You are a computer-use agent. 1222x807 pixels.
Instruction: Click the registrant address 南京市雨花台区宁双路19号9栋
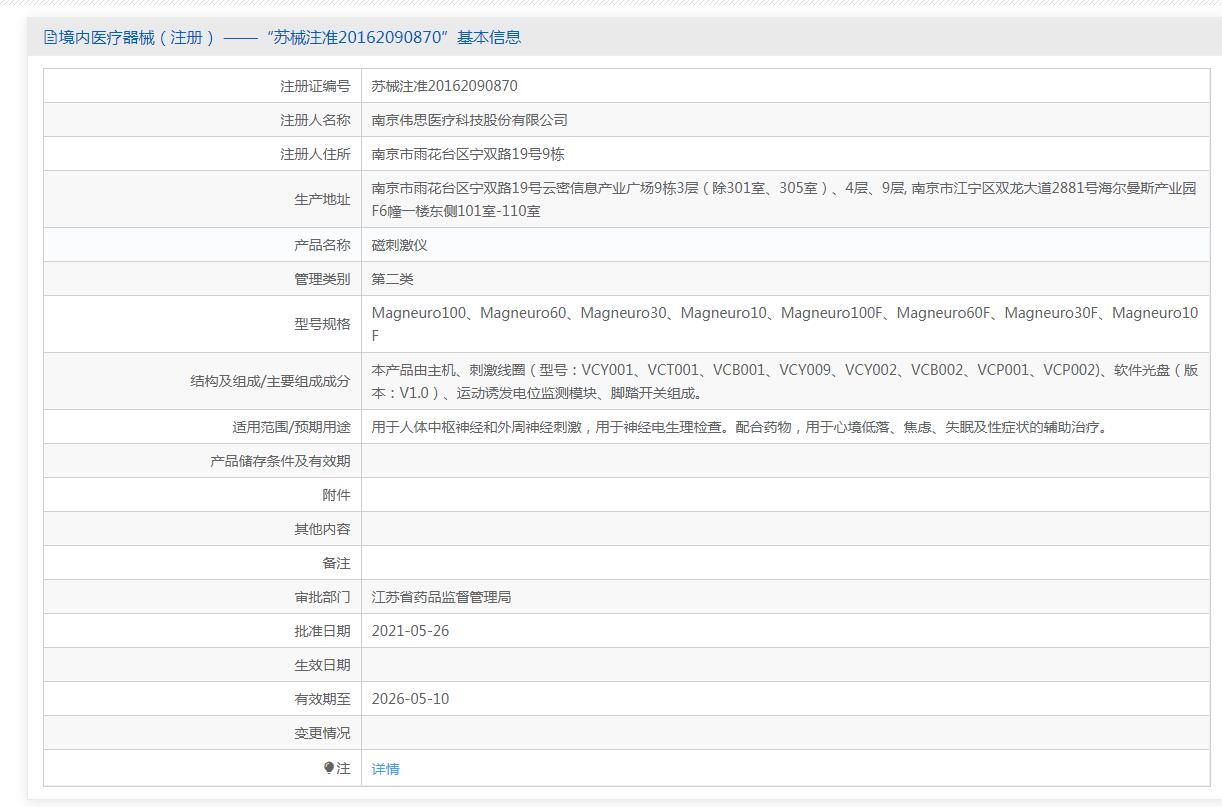pos(468,154)
